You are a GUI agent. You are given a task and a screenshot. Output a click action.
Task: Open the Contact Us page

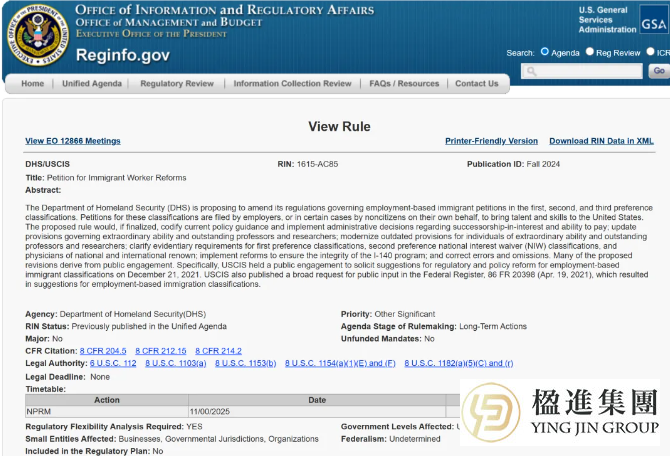476,84
